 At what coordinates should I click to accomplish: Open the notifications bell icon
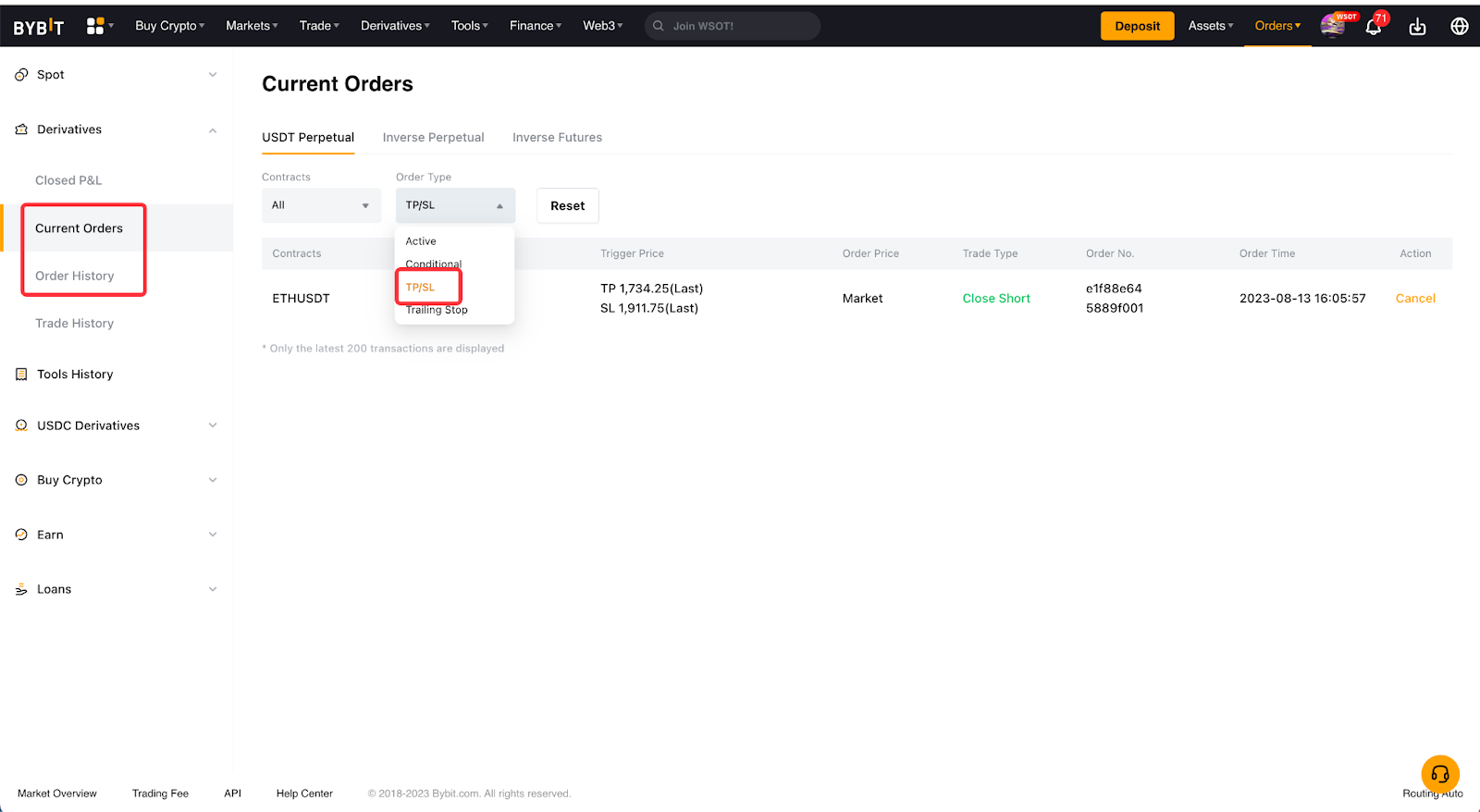pos(1374,27)
